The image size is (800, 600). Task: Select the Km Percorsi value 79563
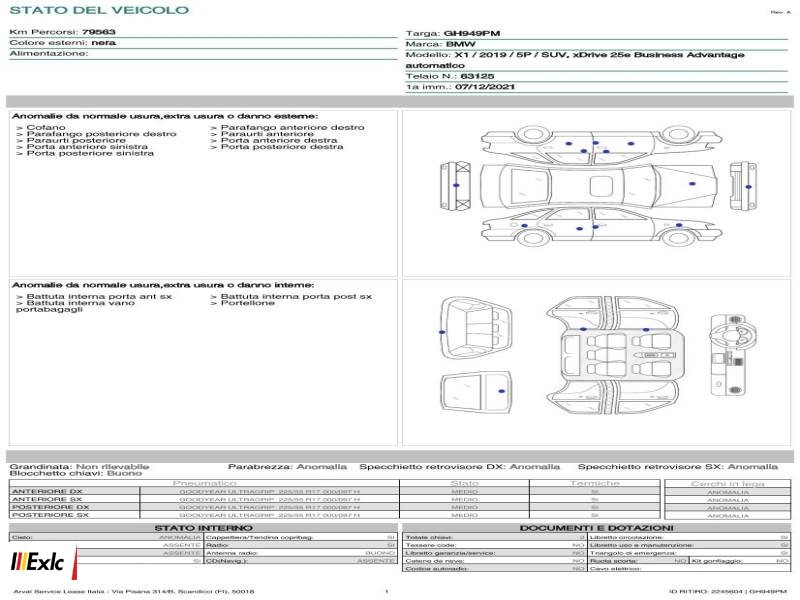[x=99, y=32]
